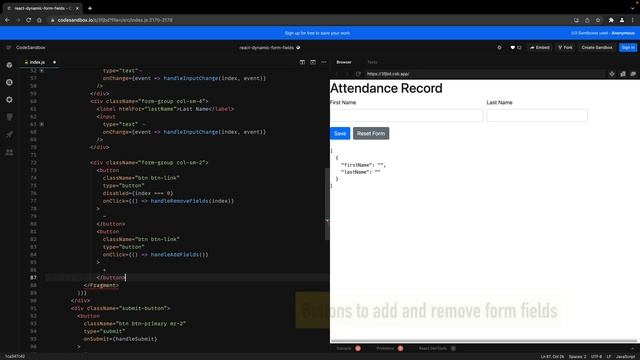Click the blue Sign In button
The width and height of the screenshot is (640, 360).
tap(628, 48)
